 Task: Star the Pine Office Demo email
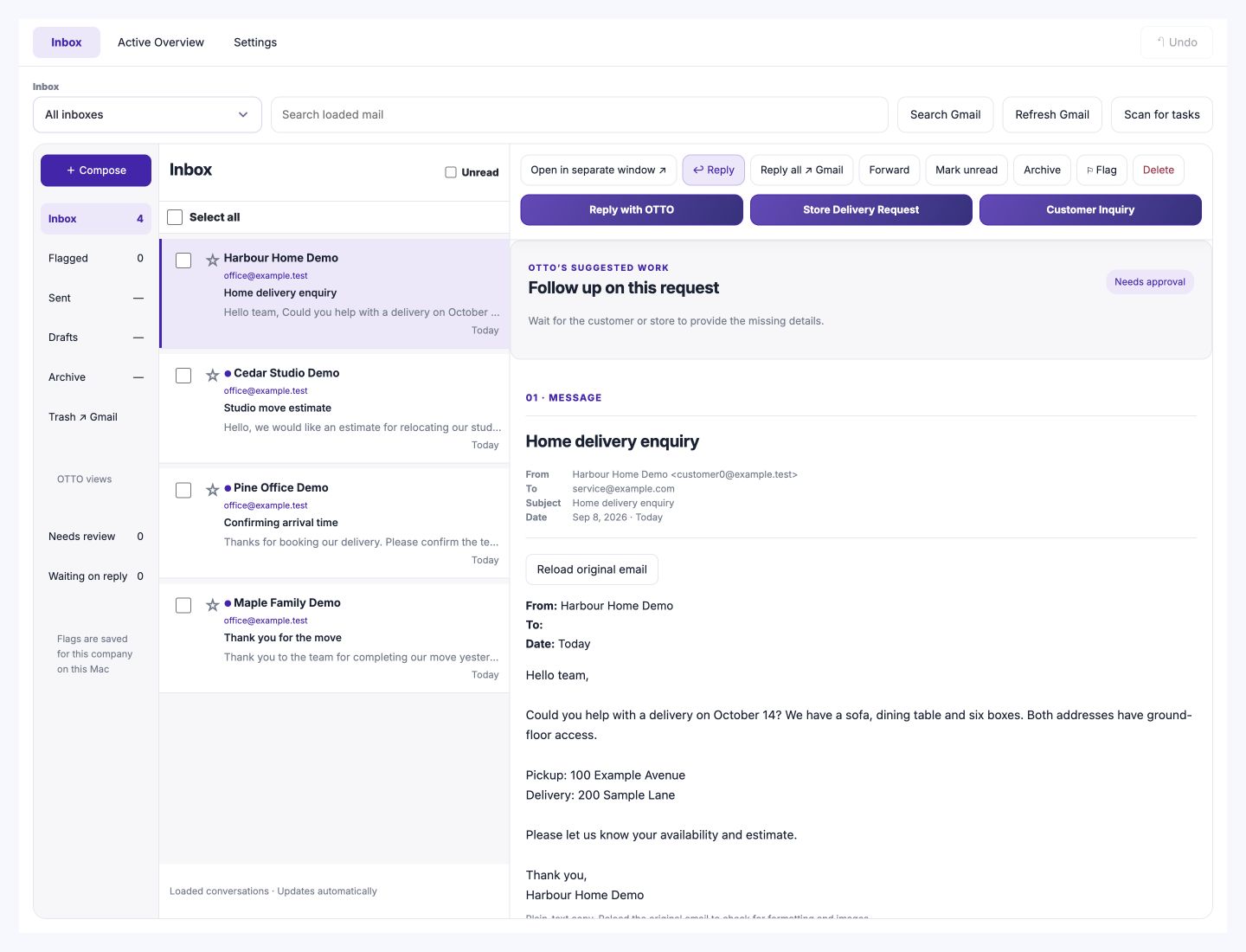(x=212, y=490)
